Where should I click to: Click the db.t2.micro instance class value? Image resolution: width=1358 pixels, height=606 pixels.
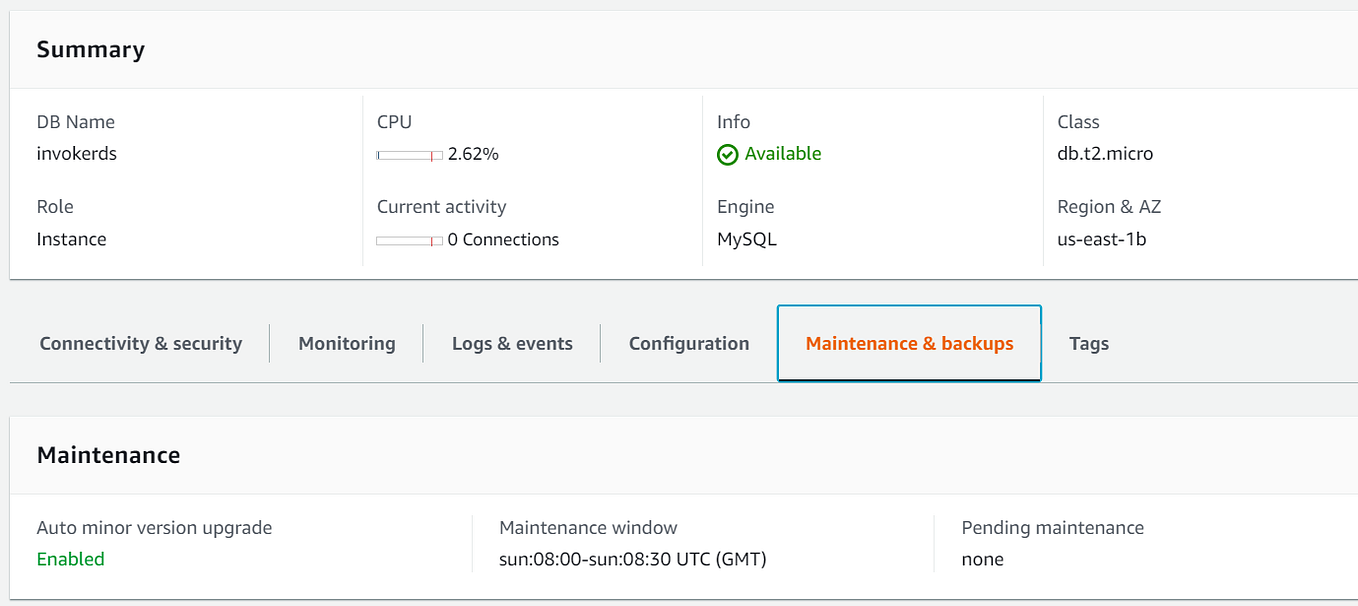pos(1104,154)
